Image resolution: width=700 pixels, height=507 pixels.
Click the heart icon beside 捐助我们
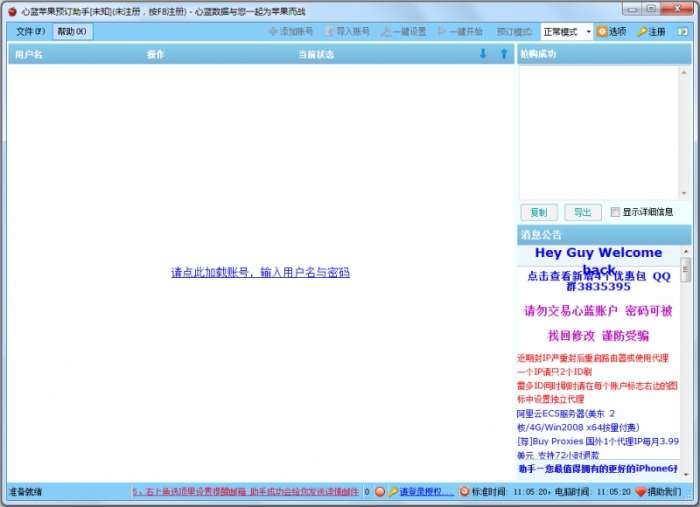point(641,492)
